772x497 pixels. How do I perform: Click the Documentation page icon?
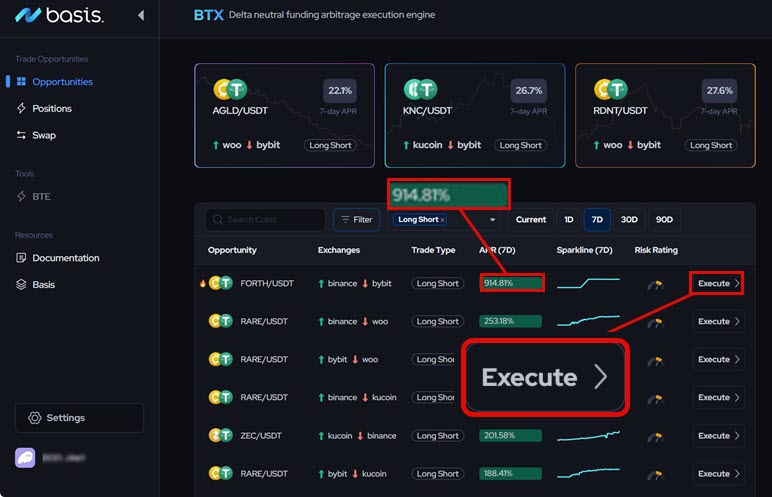pos(21,258)
